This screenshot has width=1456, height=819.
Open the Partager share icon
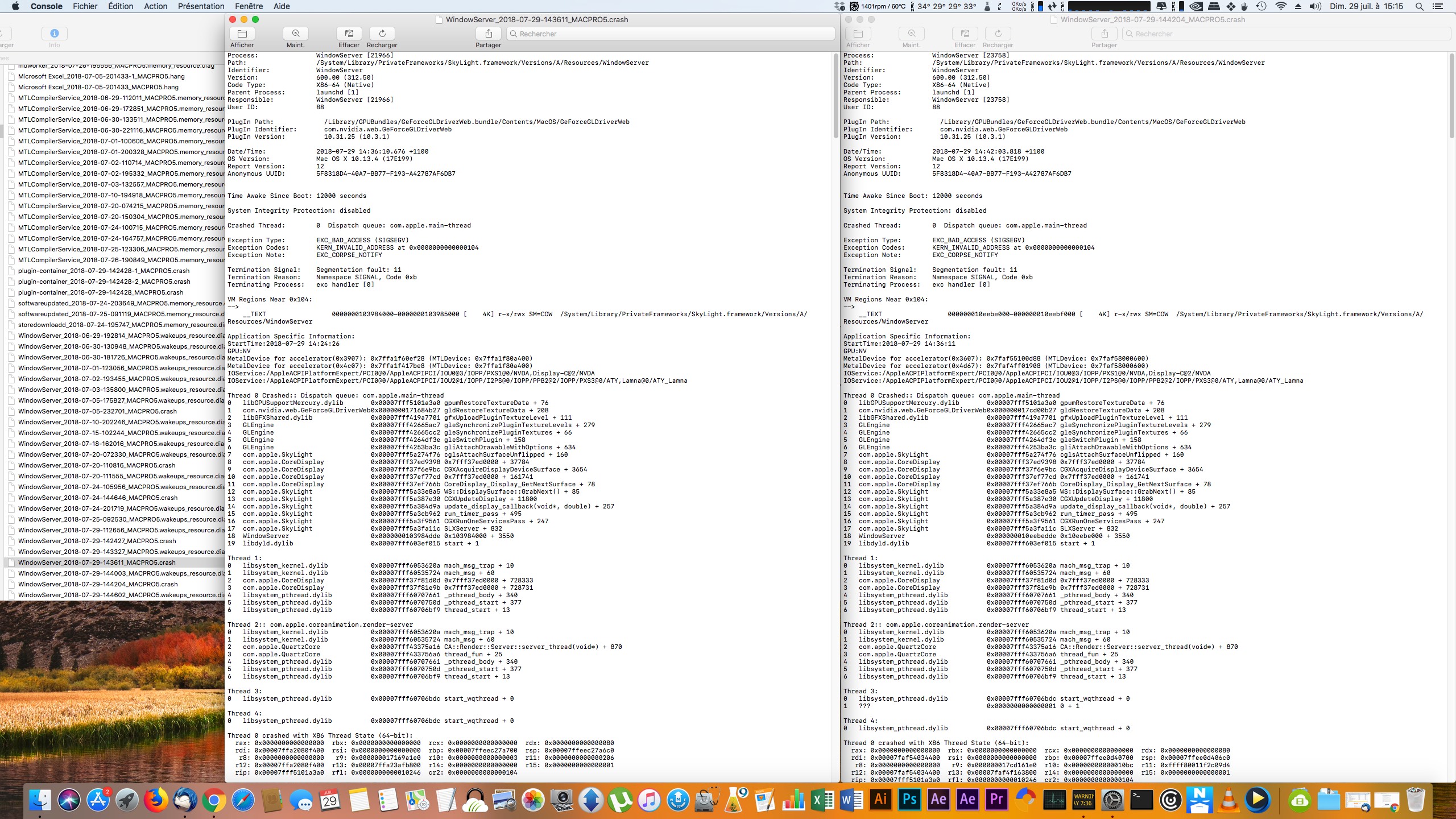pyautogui.click(x=488, y=34)
